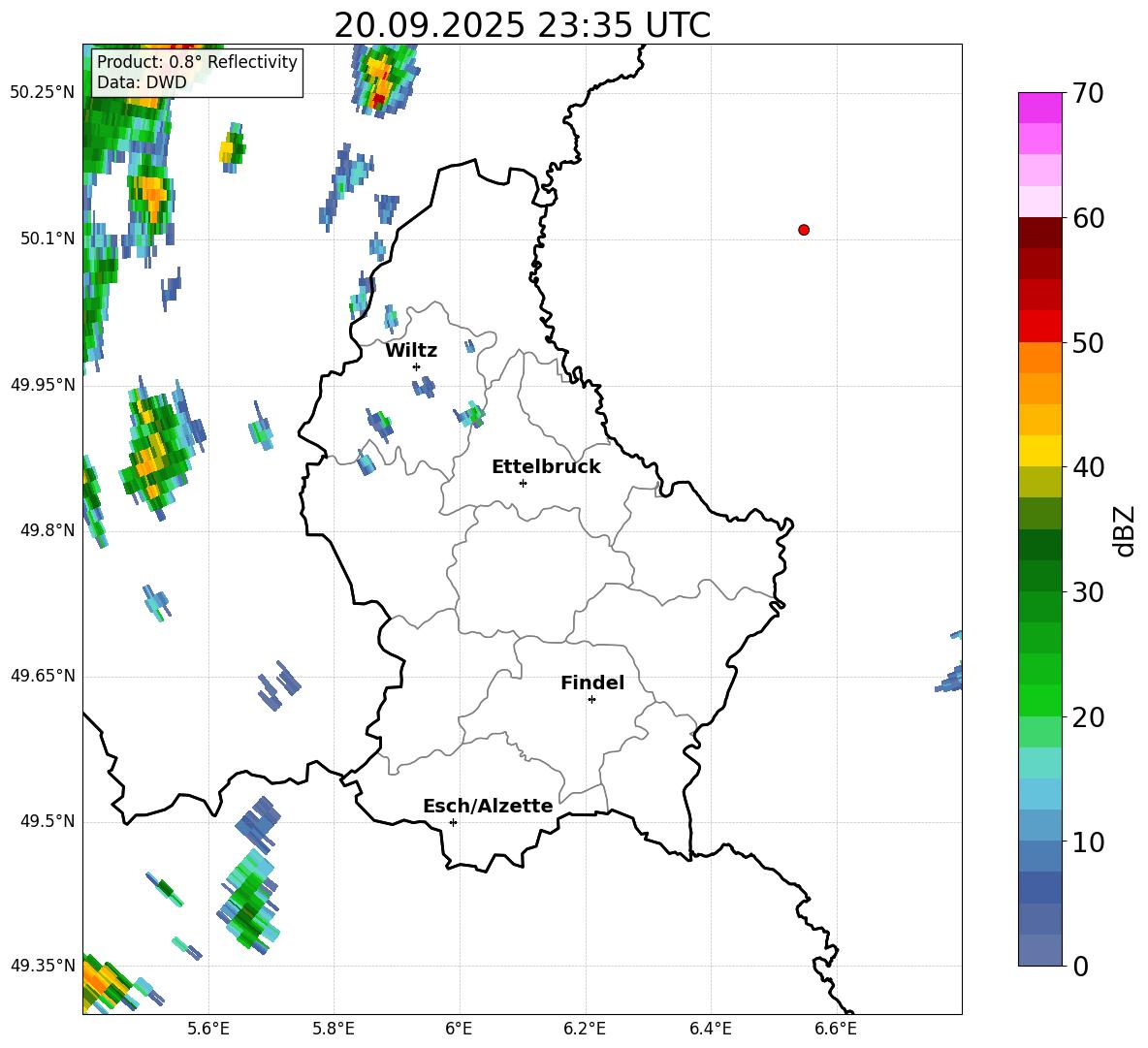The height and width of the screenshot is (1048, 1148).
Task: Click the blue echo at the map's right edge
Action: (950, 677)
